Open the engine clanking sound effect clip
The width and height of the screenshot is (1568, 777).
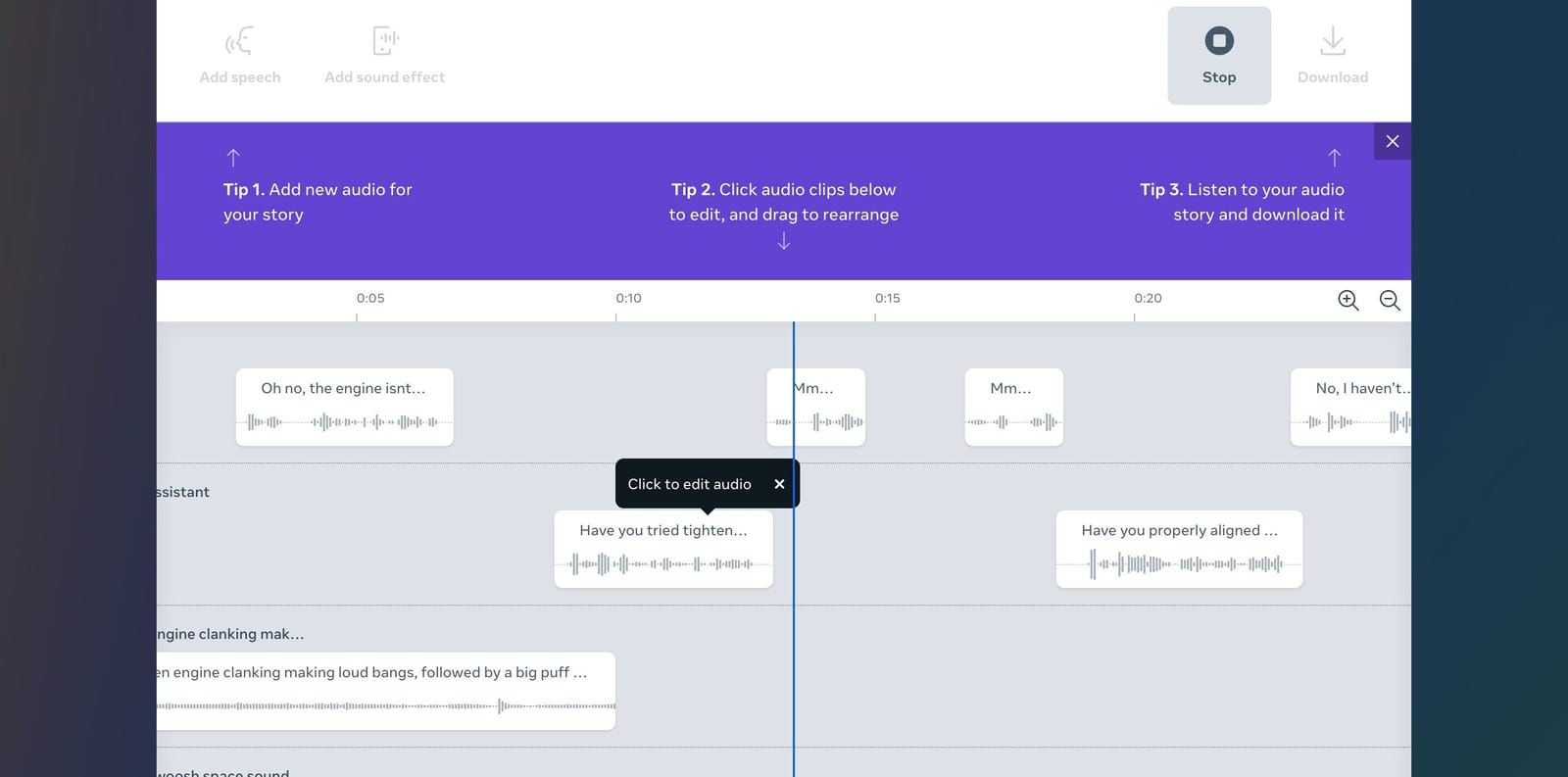click(384, 691)
